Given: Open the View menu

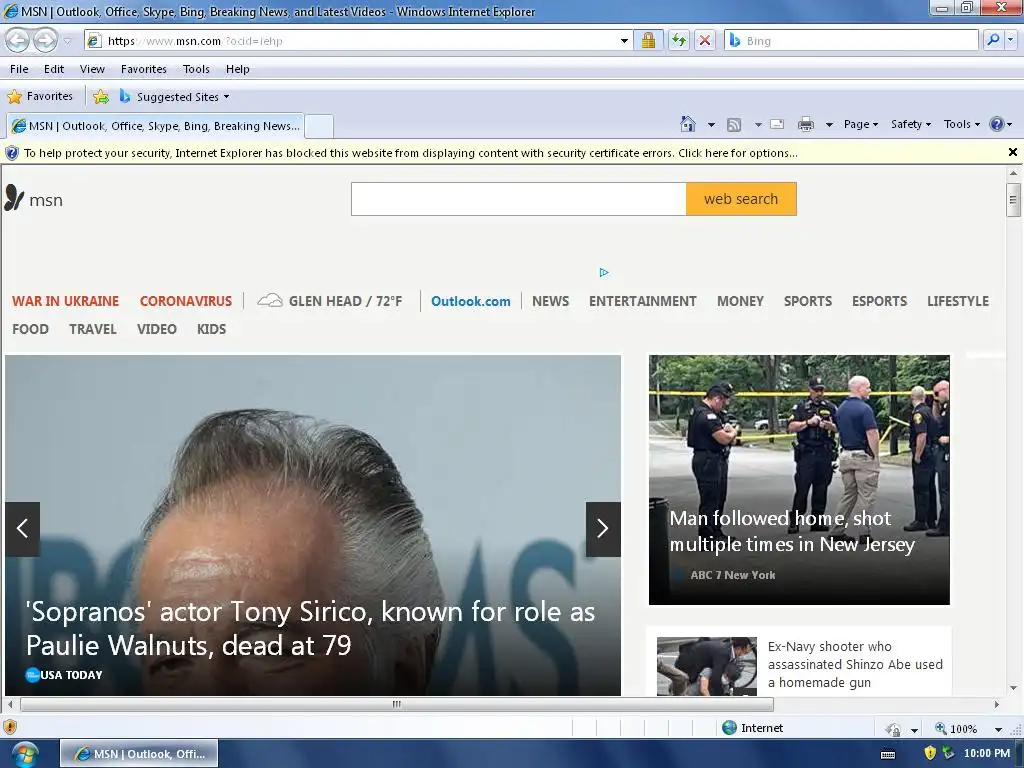Looking at the screenshot, I should click(x=92, y=69).
